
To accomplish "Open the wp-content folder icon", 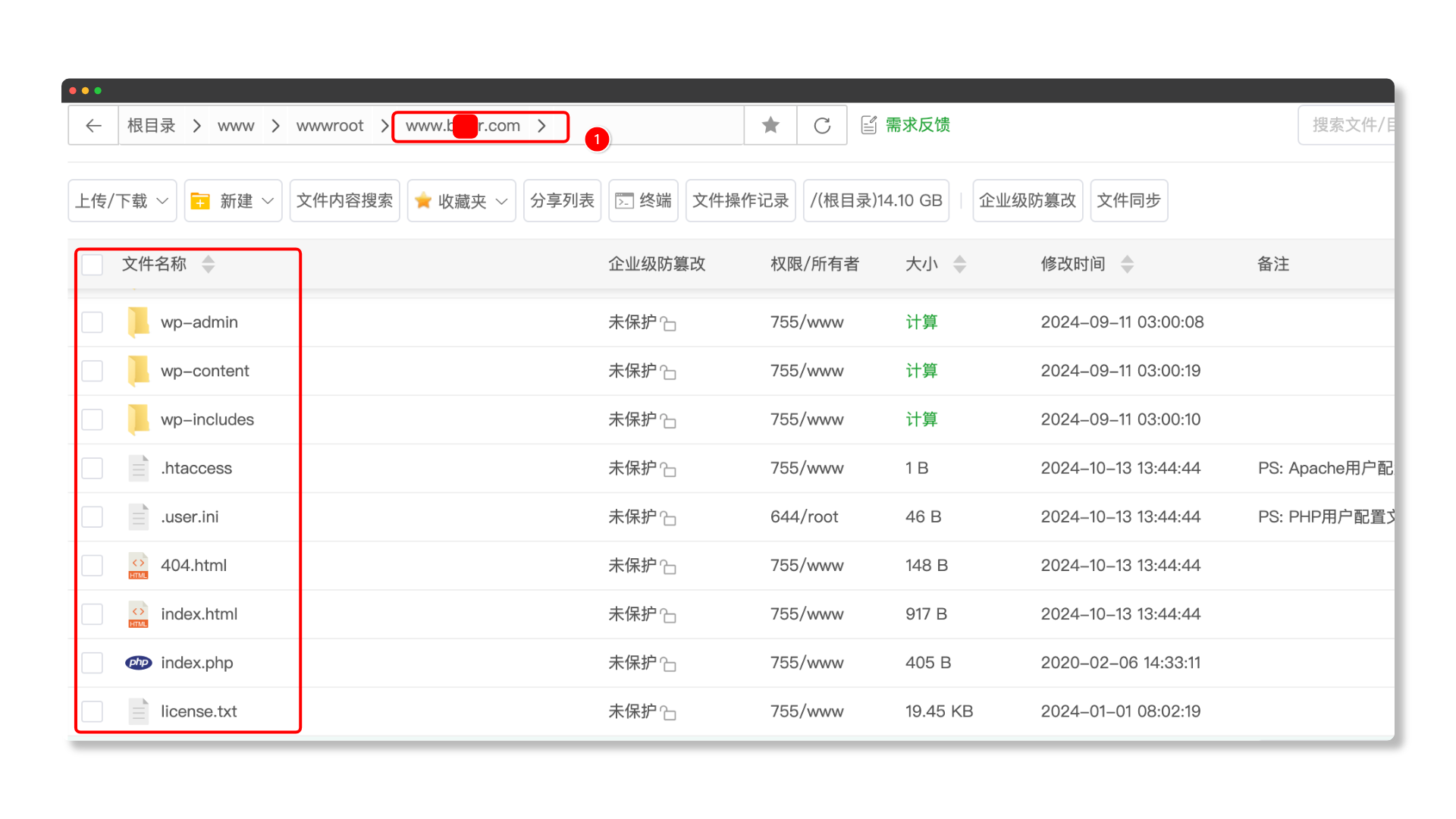I will tap(138, 371).
